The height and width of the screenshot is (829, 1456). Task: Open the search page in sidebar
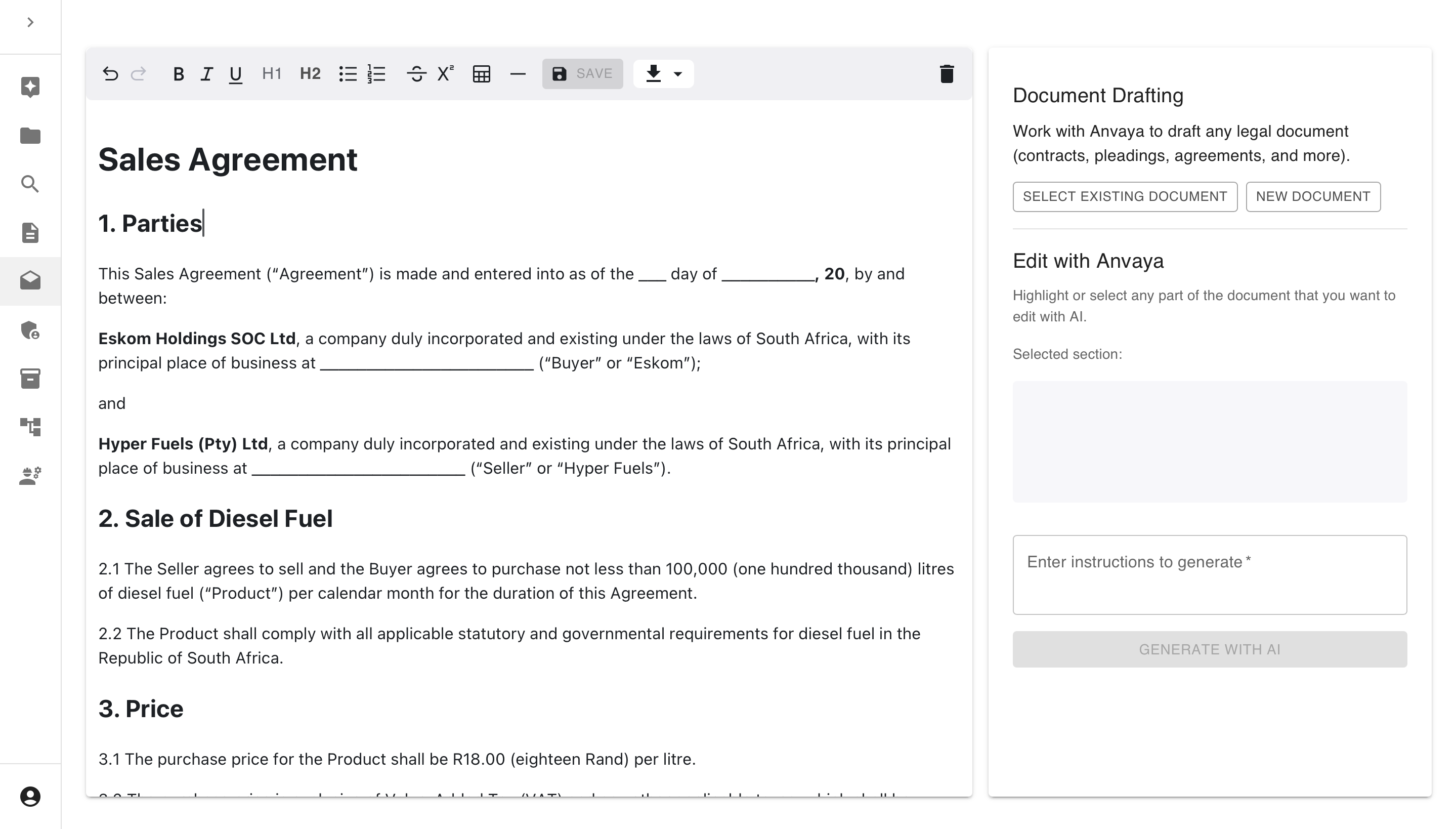click(30, 184)
